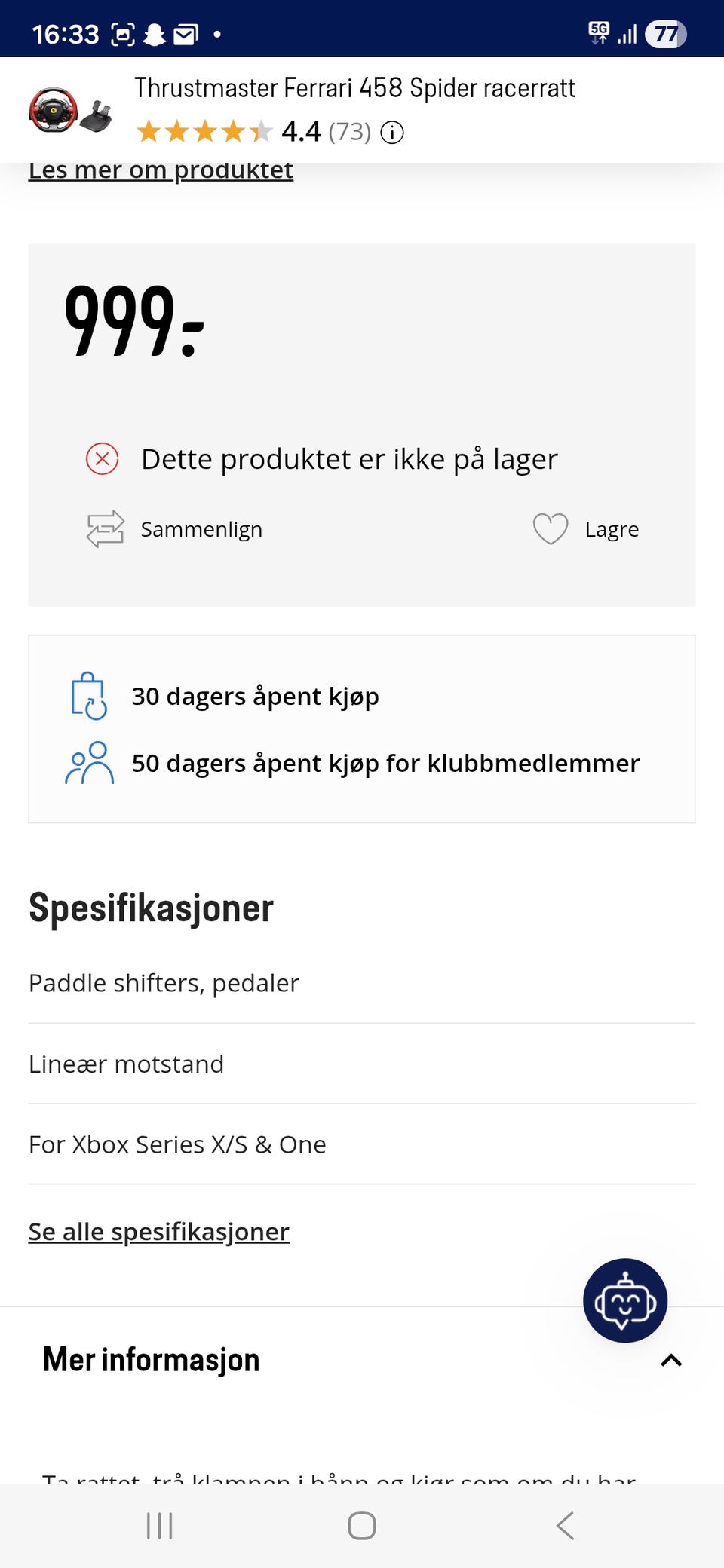Viewport: 724px width, 1568px height.
Task: Tap the racing wheel product thumbnail
Action: click(x=70, y=110)
